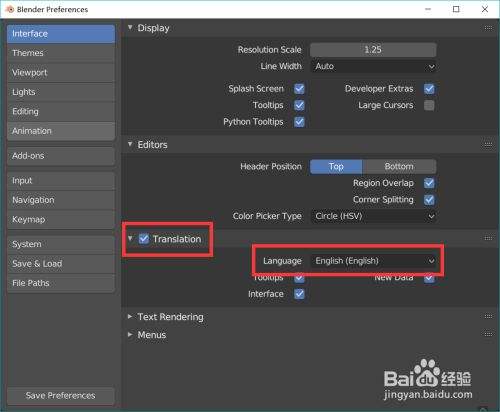Image resolution: width=500 pixels, height=412 pixels.
Task: Open the Add-ons preferences tab
Action: pos(61,156)
